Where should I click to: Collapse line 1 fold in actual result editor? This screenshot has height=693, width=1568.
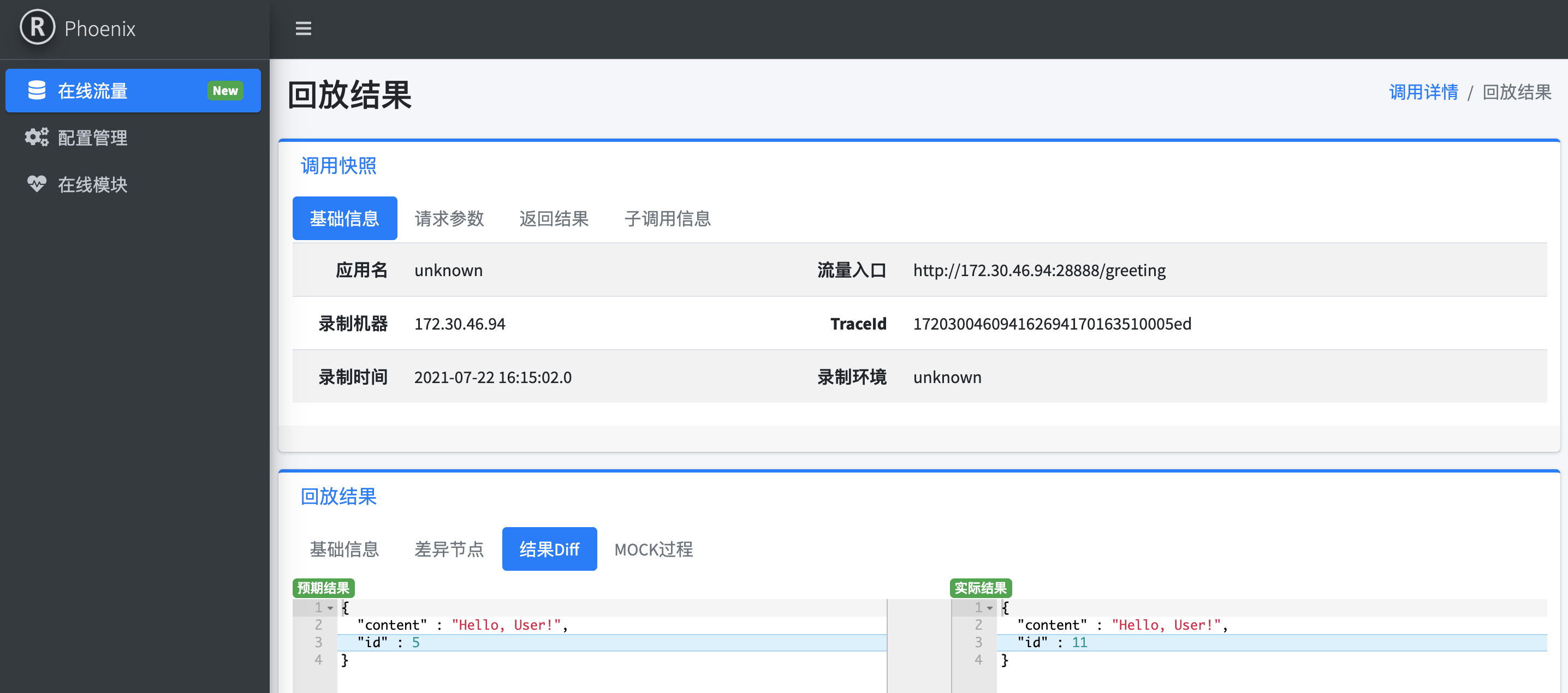tap(990, 607)
